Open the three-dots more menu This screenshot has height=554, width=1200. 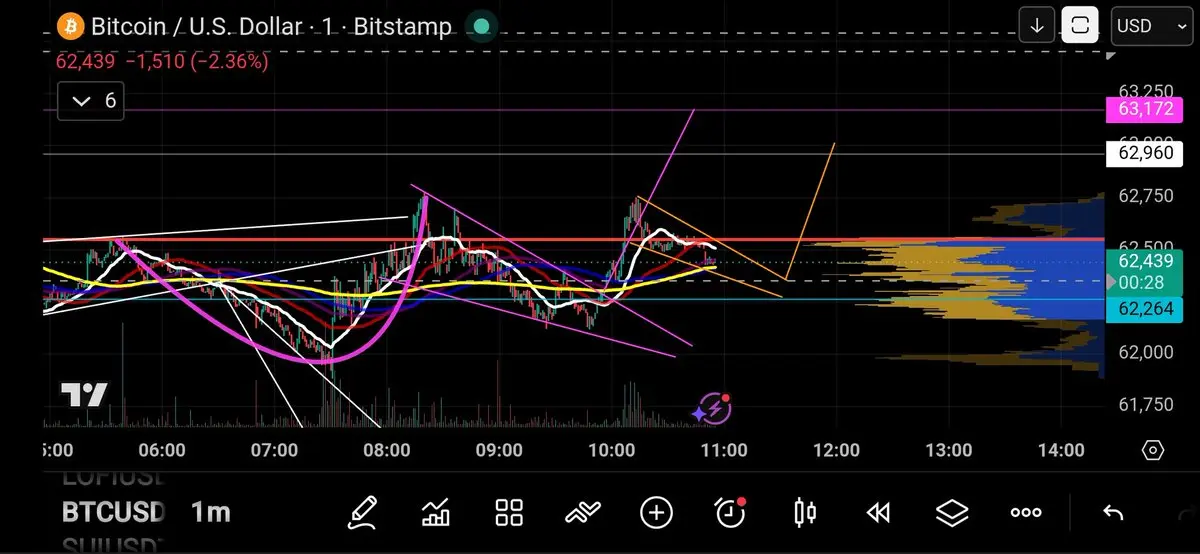pyautogui.click(x=1026, y=513)
